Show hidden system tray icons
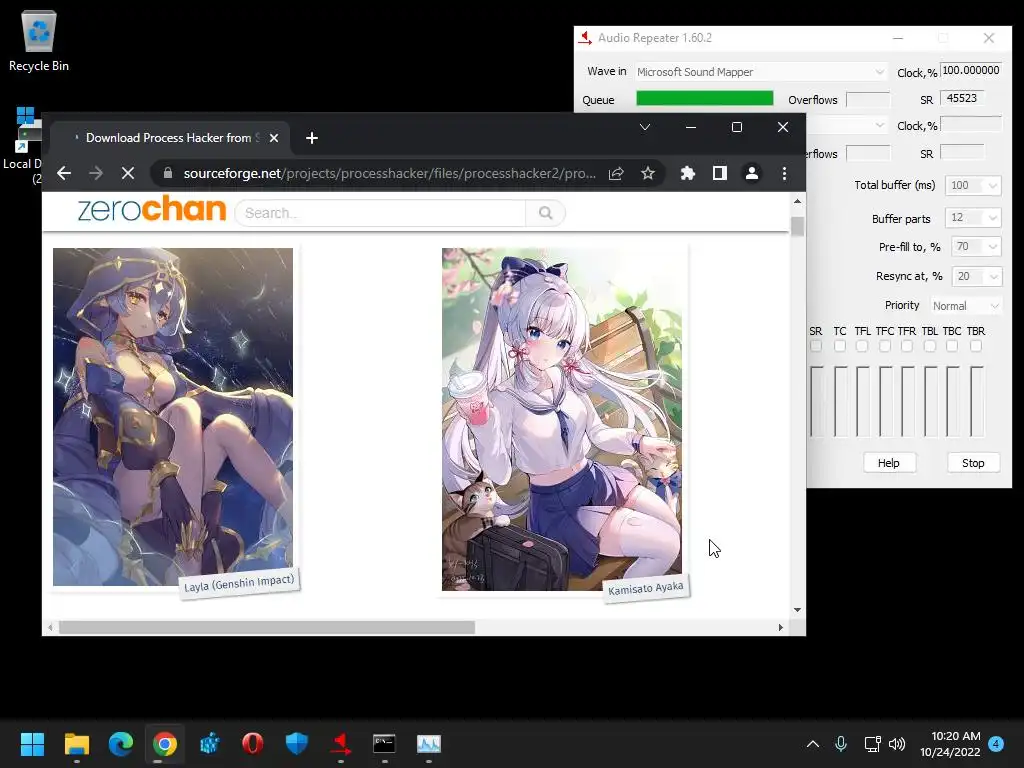Image resolution: width=1024 pixels, height=768 pixels. pyautogui.click(x=812, y=744)
